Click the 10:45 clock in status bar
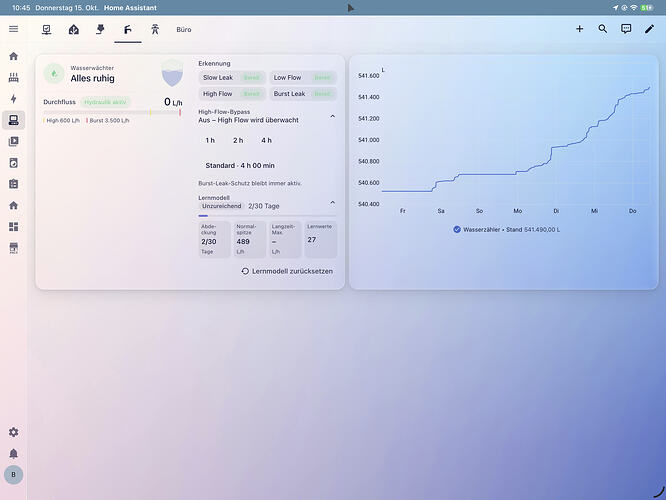This screenshot has width=666, height=500. point(21,8)
